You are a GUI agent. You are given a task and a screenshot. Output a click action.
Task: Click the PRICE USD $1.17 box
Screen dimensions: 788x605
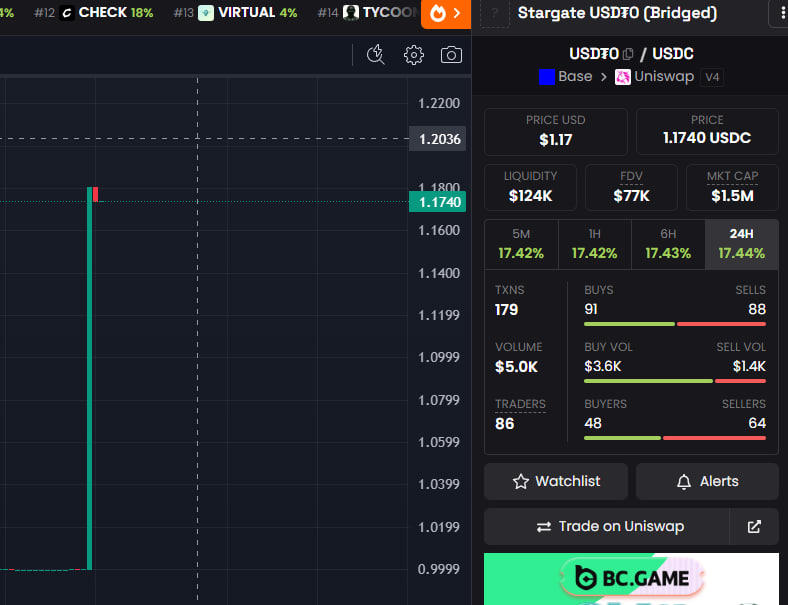tap(556, 132)
